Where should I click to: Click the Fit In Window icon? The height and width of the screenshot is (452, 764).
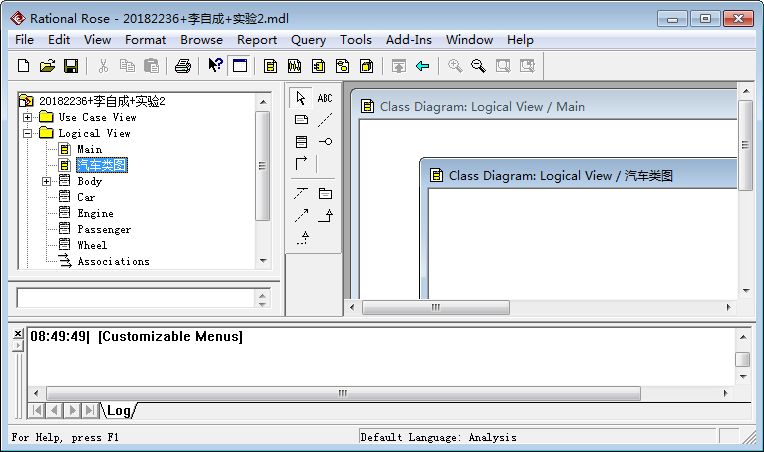click(x=503, y=66)
